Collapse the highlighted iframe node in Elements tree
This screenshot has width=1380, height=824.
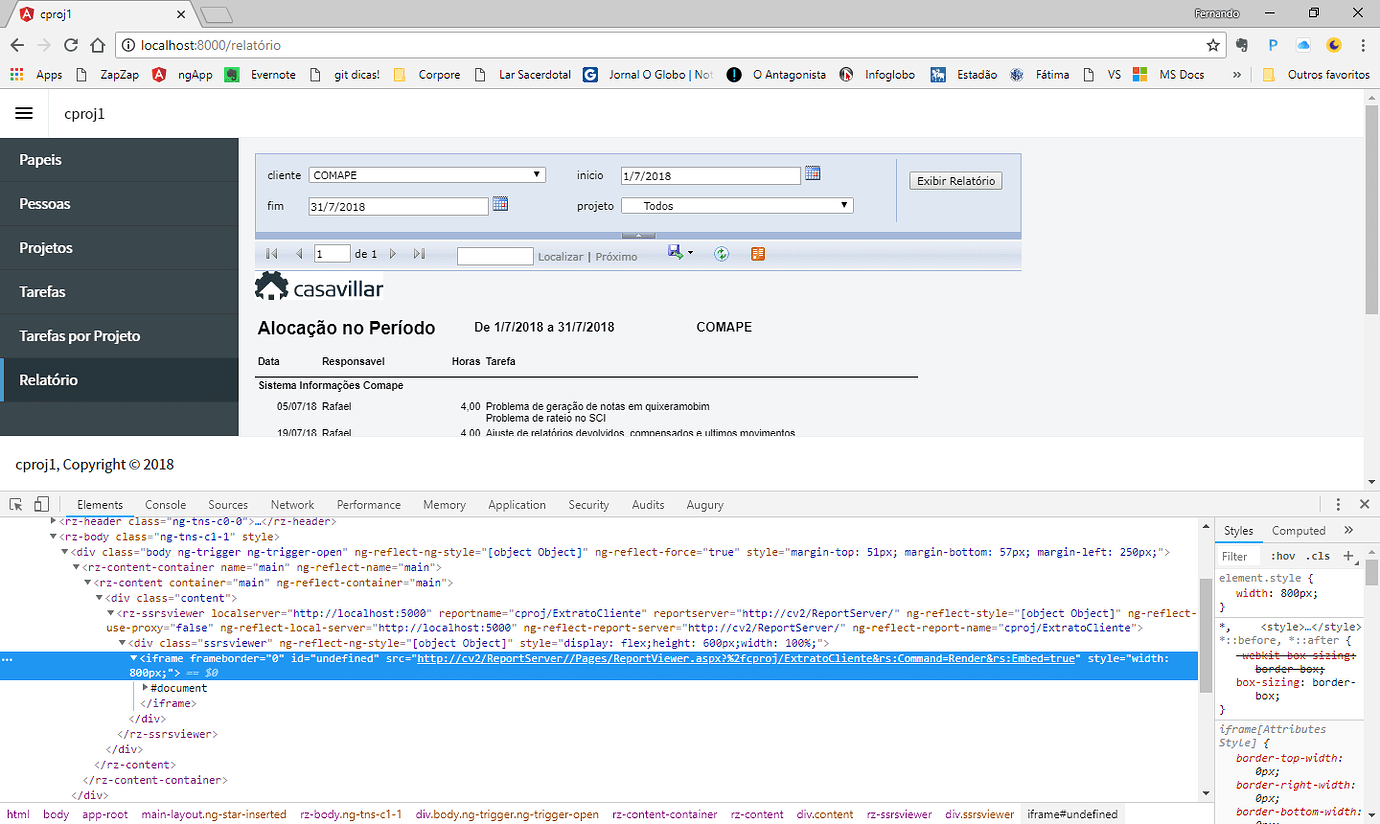[135, 658]
